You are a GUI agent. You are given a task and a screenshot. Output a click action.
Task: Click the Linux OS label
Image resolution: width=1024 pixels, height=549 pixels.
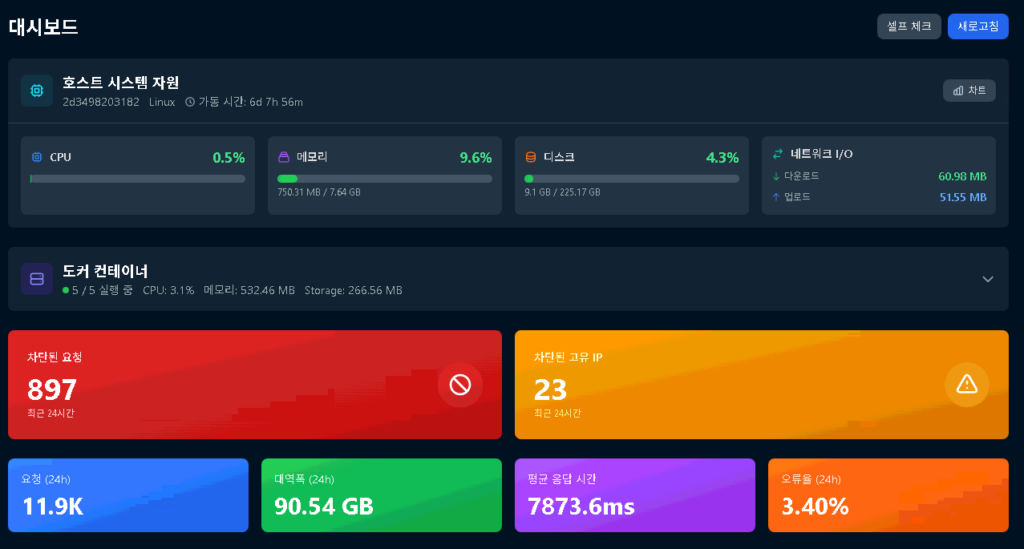pyautogui.click(x=162, y=102)
